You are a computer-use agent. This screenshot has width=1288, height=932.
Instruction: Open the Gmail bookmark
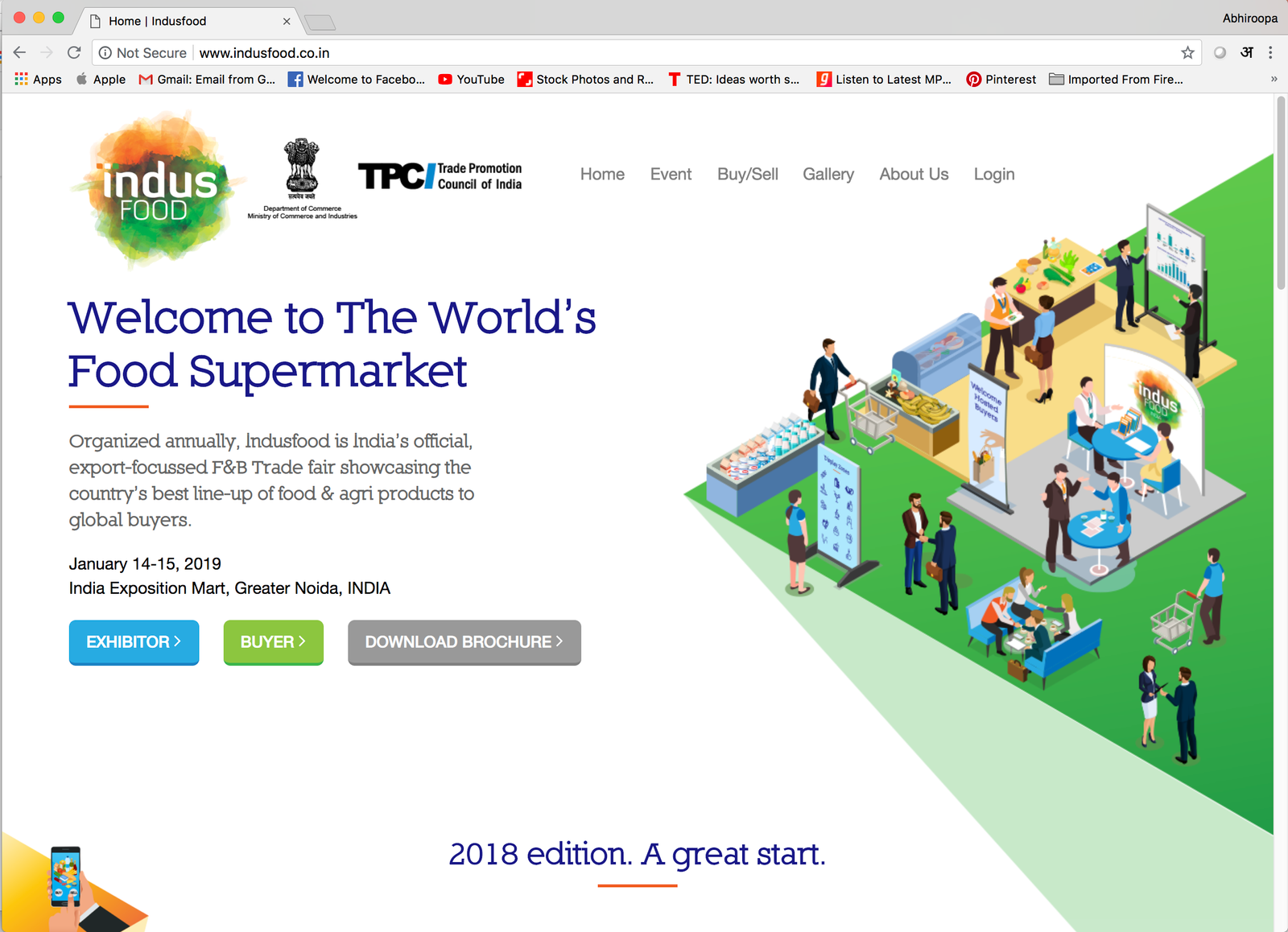click(x=208, y=79)
